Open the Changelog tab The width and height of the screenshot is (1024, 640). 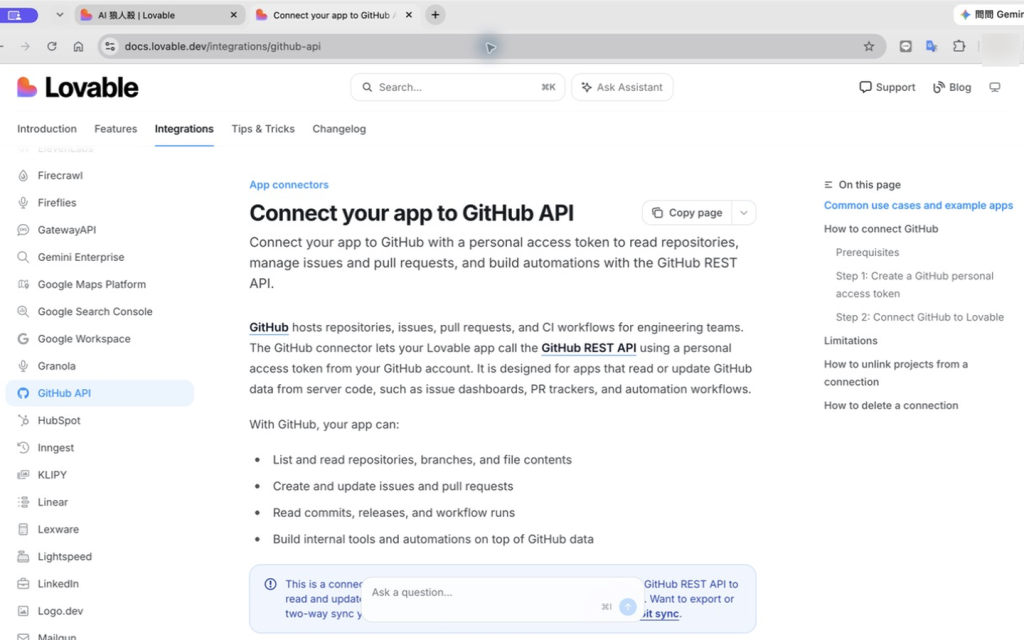click(339, 129)
